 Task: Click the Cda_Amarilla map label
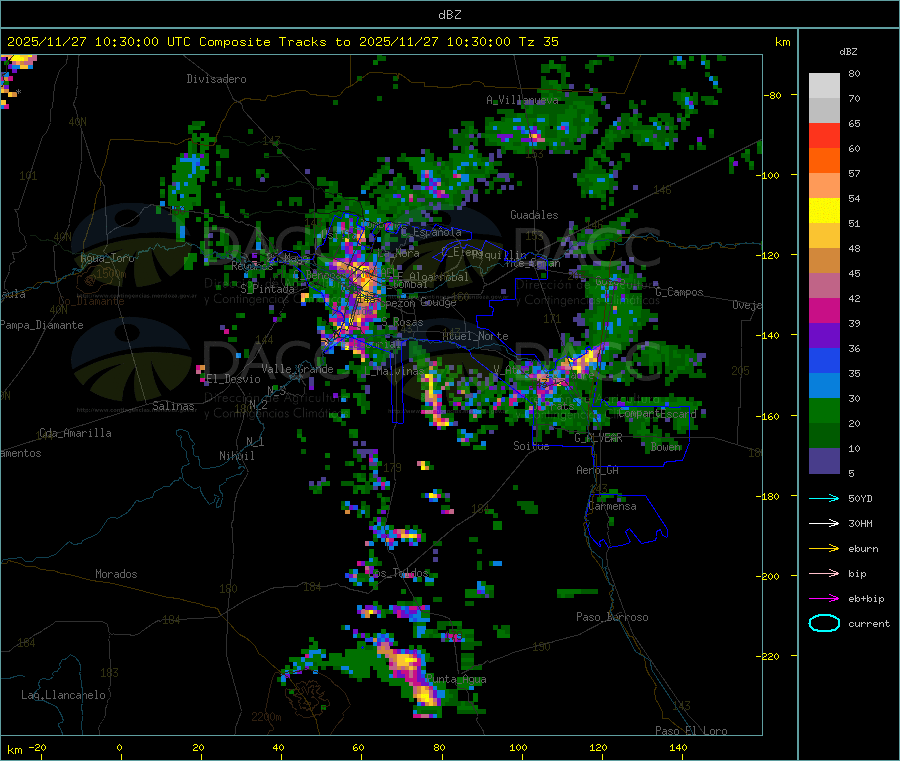click(75, 433)
